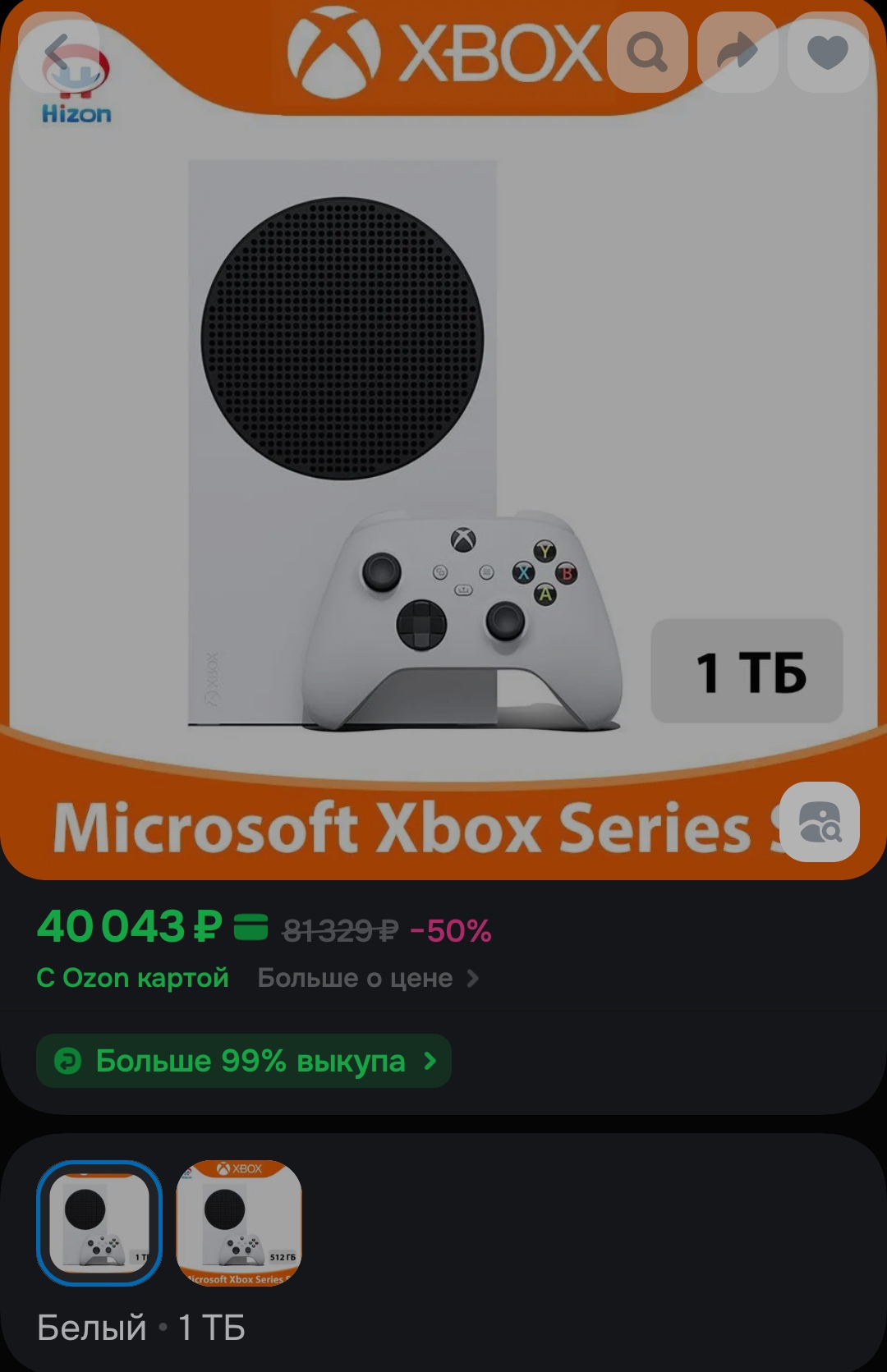Tap the circular buyout icon in green badge
The width and height of the screenshot is (887, 1372).
pyautogui.click(x=67, y=1061)
